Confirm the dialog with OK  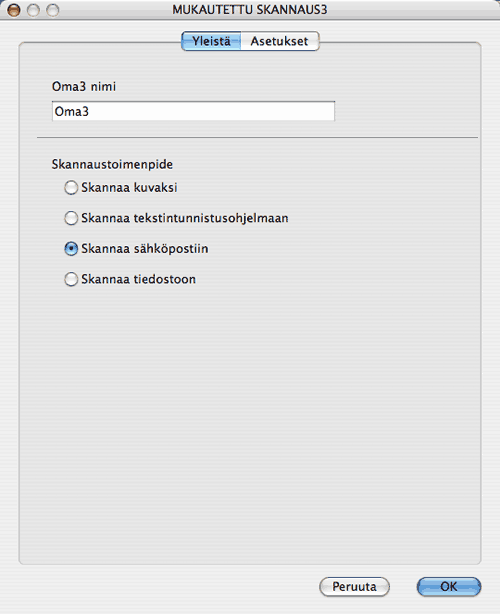pyautogui.click(x=449, y=587)
